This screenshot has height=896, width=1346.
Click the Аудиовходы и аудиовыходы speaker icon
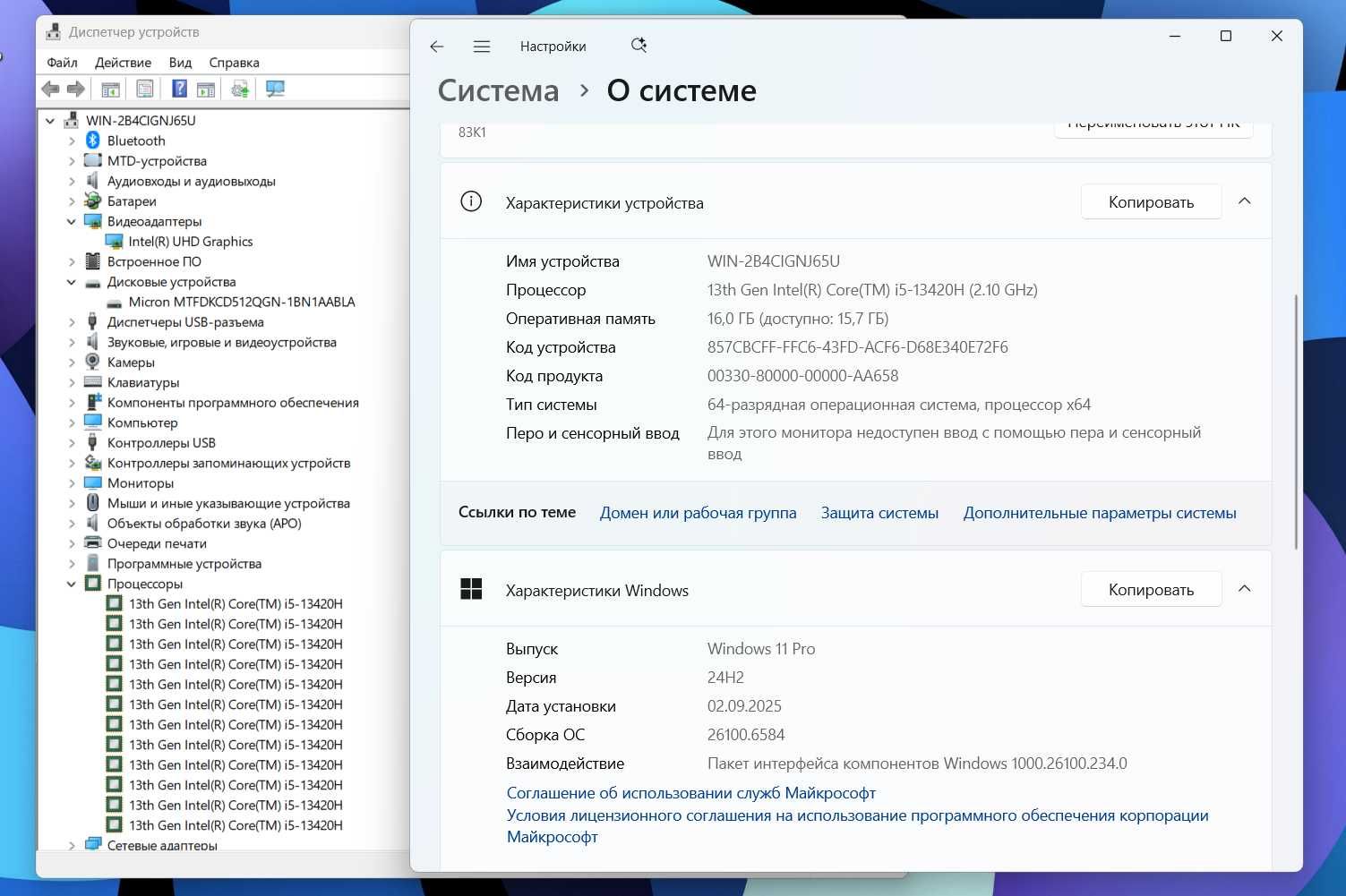[x=92, y=181]
